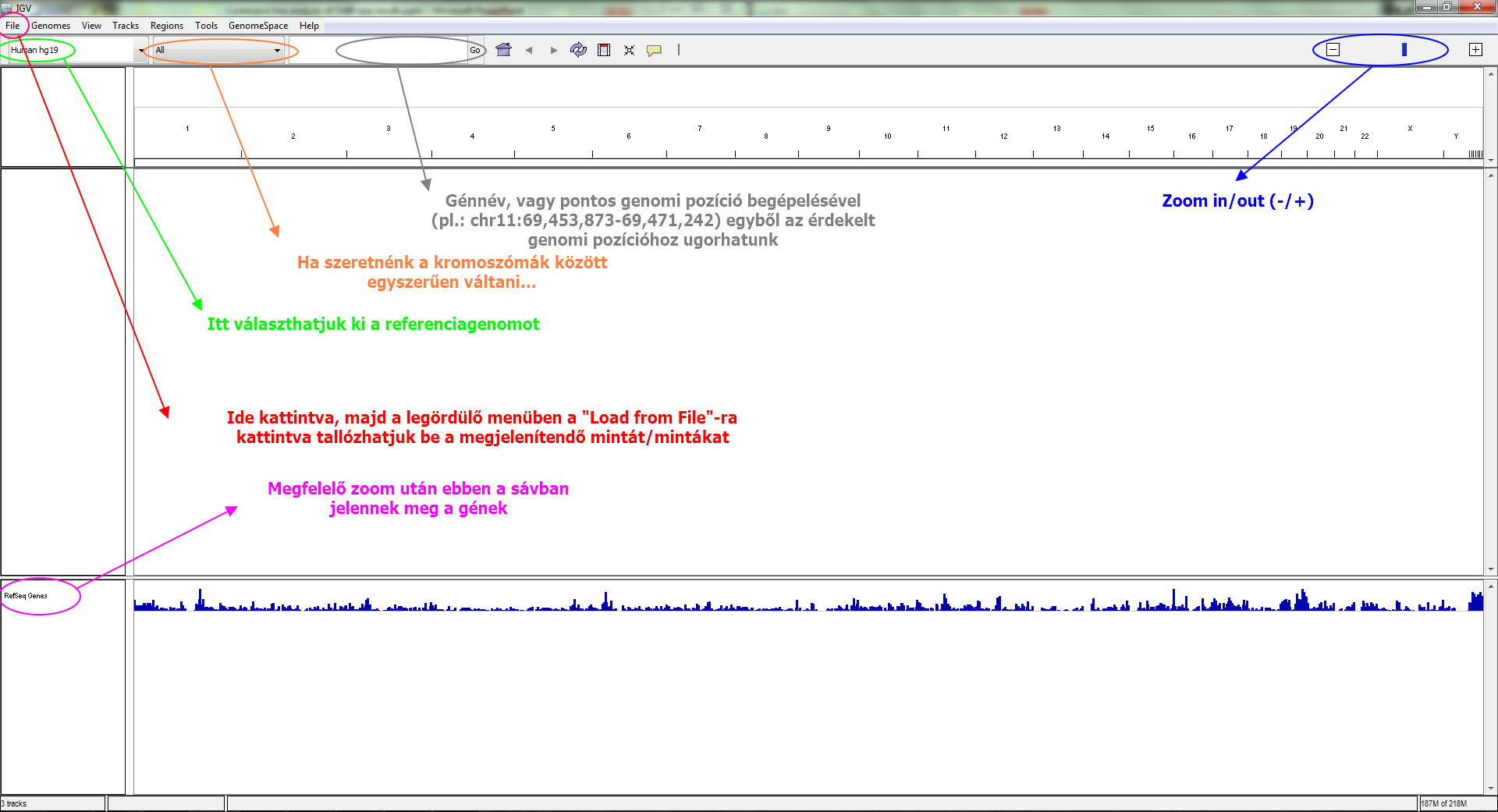Open the File menu
Viewport: 1498px width, 812px height.
(12, 26)
